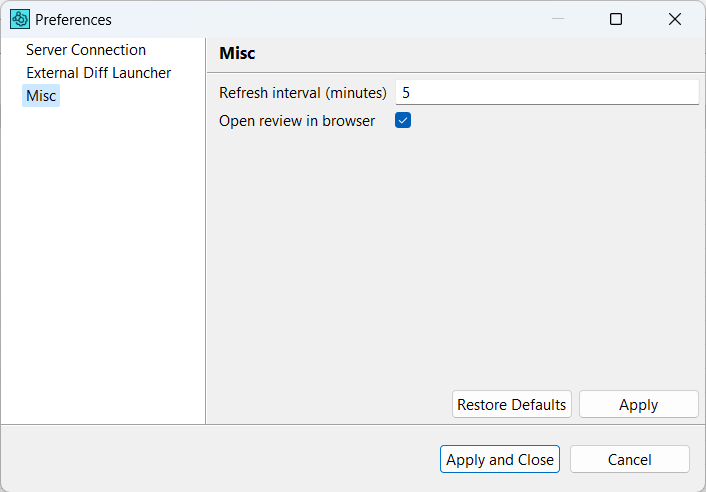Click the Preferences title text

74,20
